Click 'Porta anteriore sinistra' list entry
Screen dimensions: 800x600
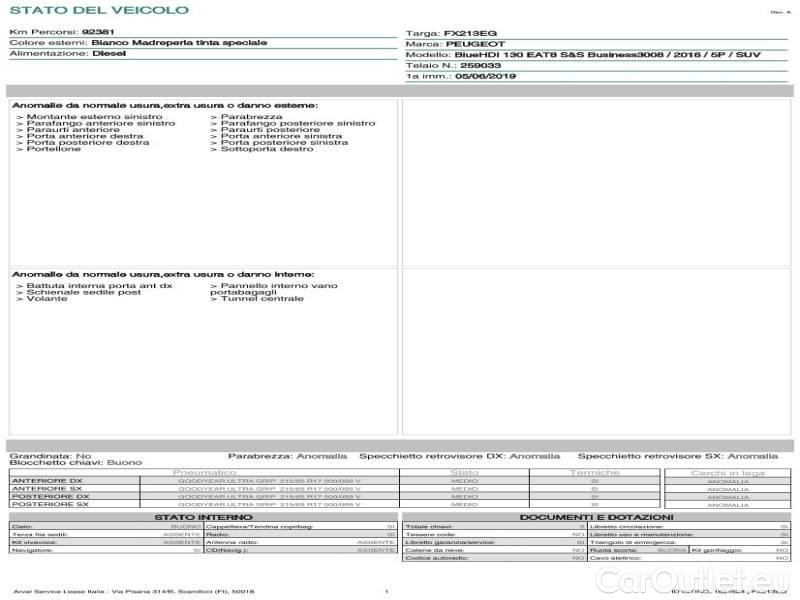[281, 136]
